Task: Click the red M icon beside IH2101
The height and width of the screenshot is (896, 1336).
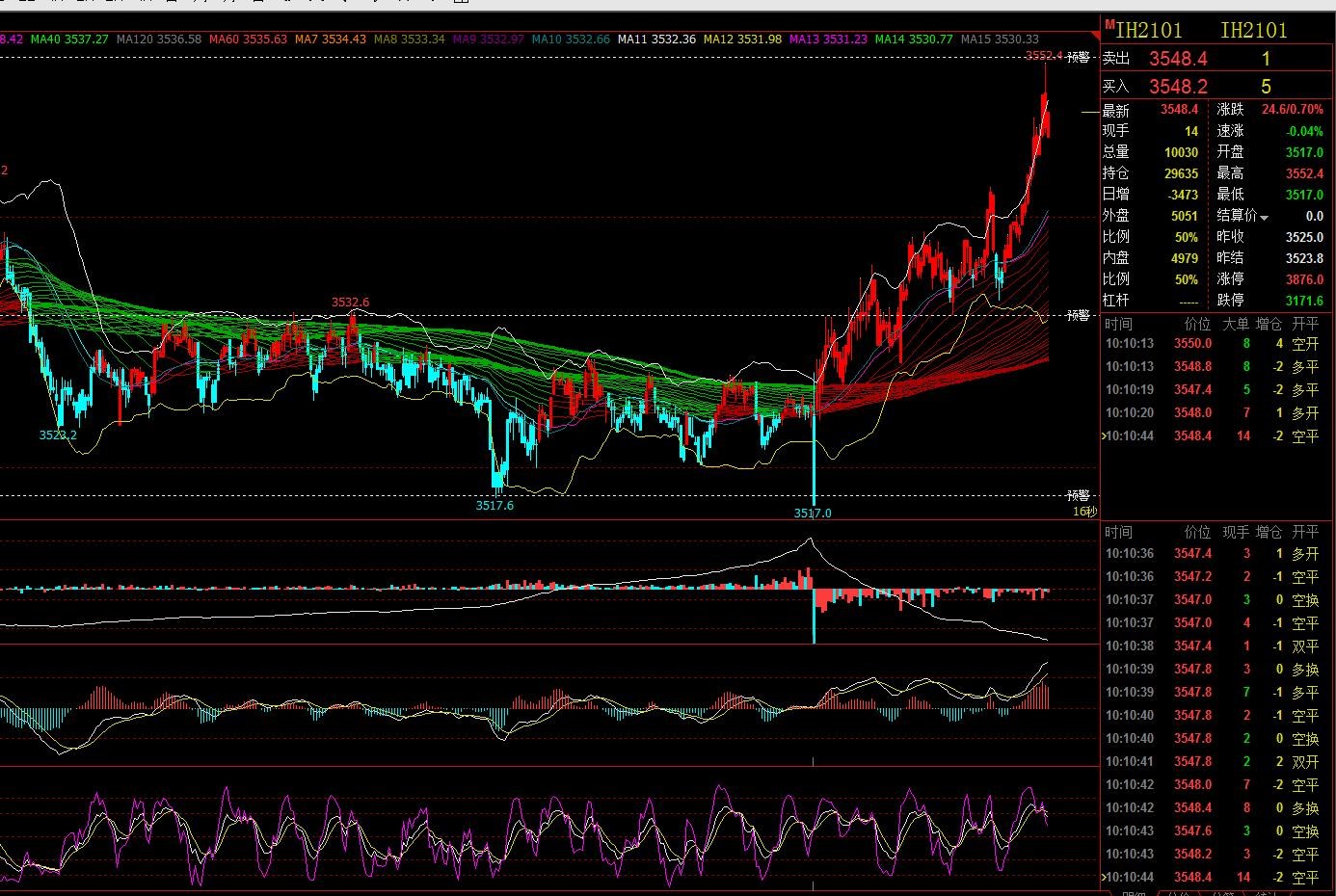Action: [1109, 24]
